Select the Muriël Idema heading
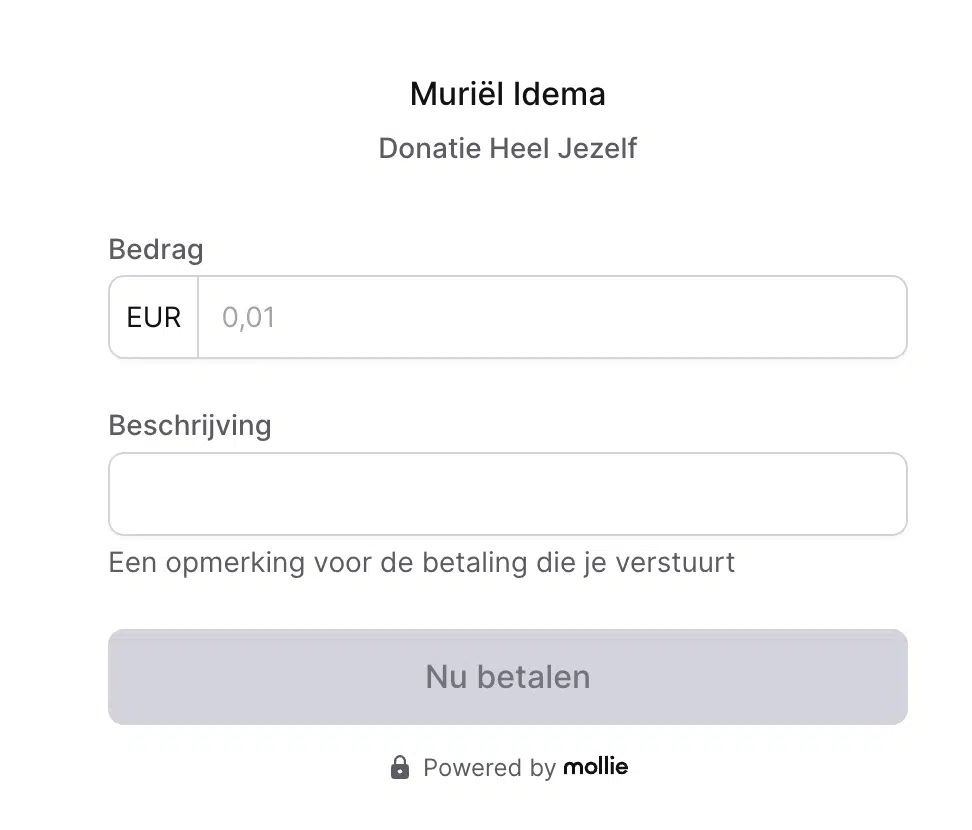 coord(508,94)
